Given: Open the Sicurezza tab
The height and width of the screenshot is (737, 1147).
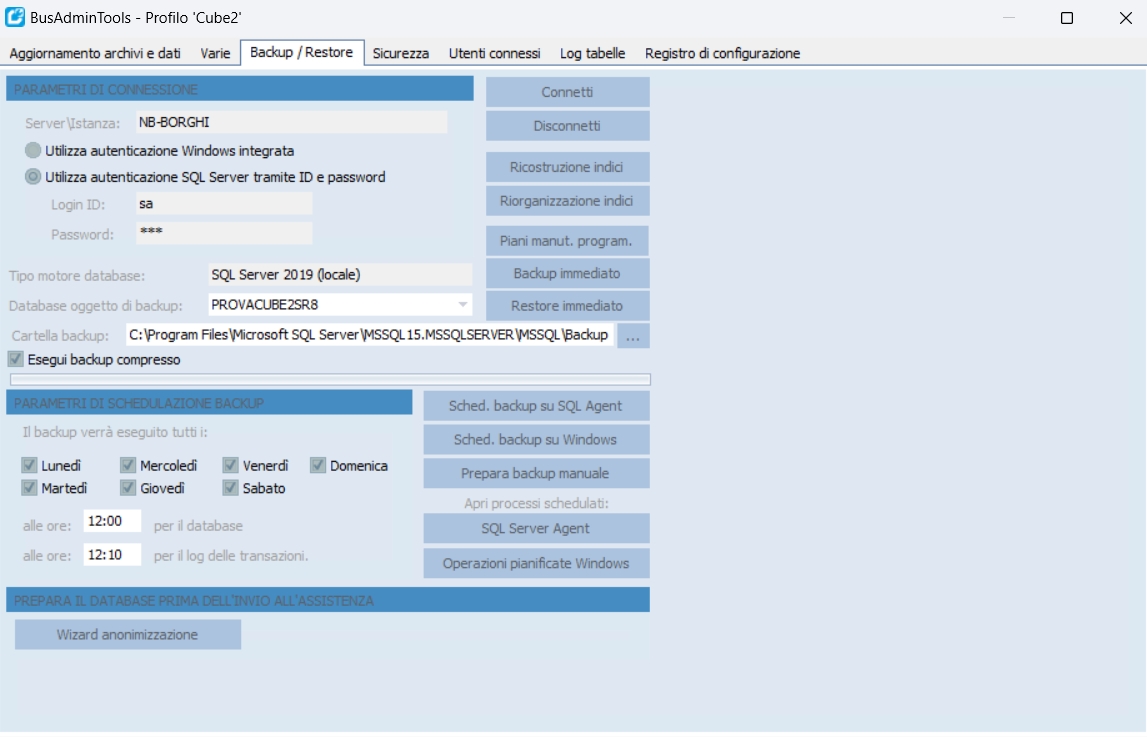Looking at the screenshot, I should click(x=401, y=53).
